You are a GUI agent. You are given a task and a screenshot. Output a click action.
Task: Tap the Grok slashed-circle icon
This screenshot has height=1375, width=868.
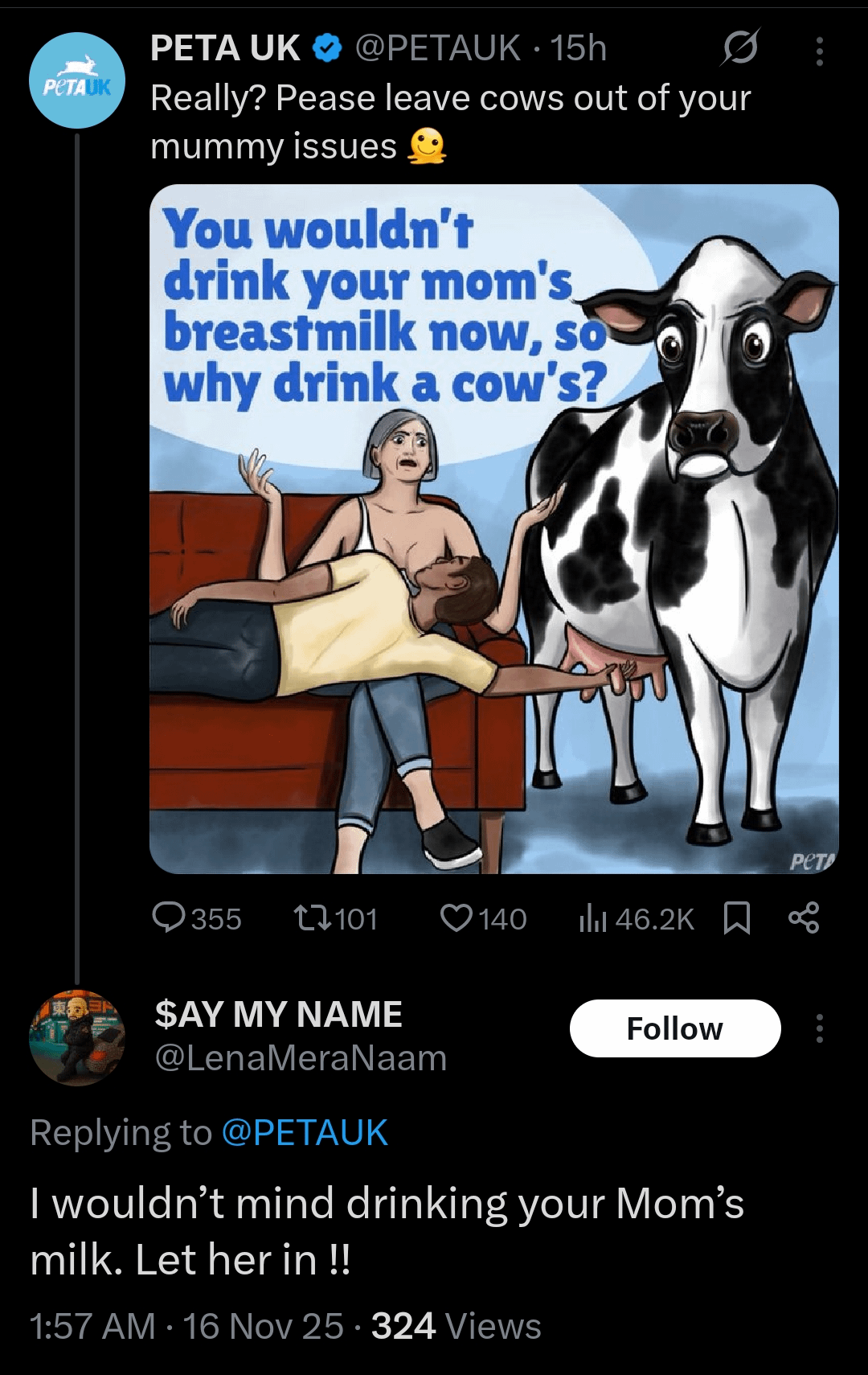tap(739, 48)
